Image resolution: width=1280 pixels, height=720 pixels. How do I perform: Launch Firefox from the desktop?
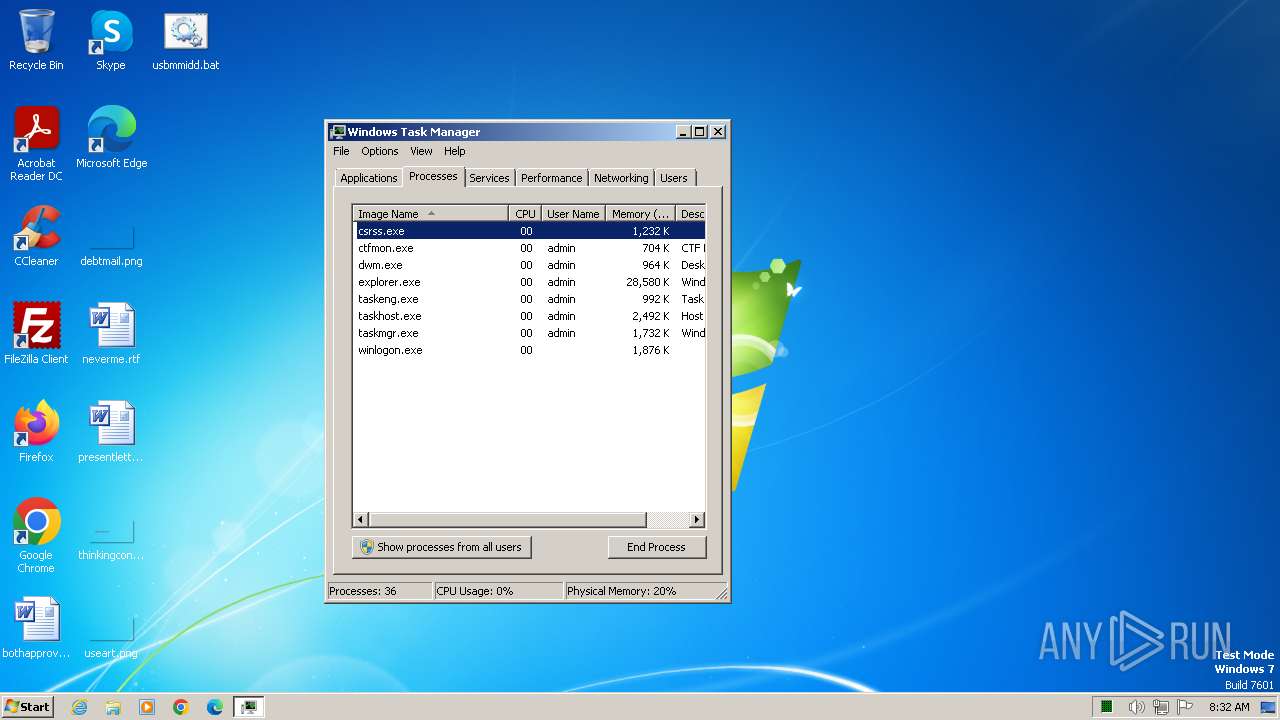coord(36,431)
